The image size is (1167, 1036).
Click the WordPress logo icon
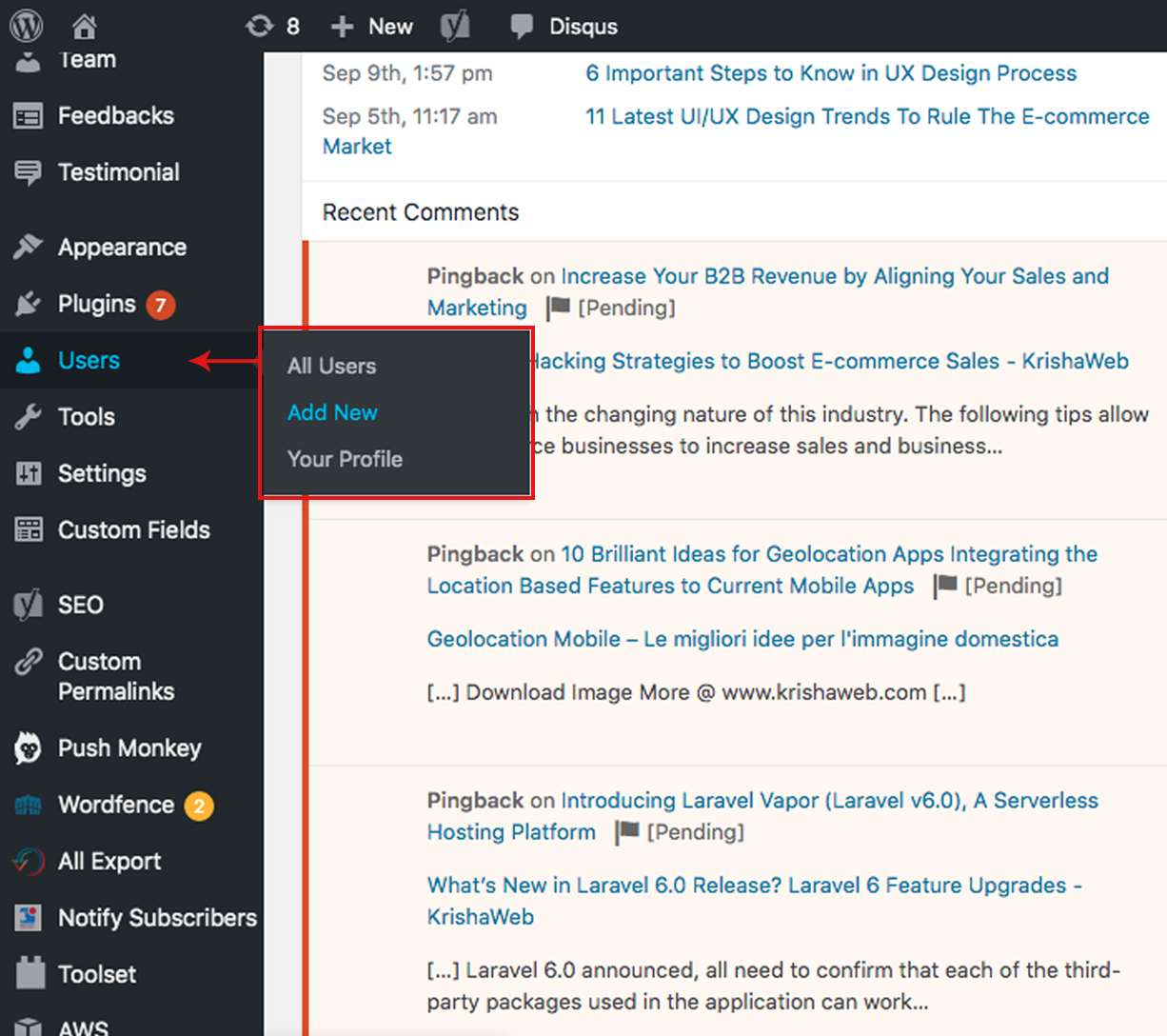click(27, 26)
